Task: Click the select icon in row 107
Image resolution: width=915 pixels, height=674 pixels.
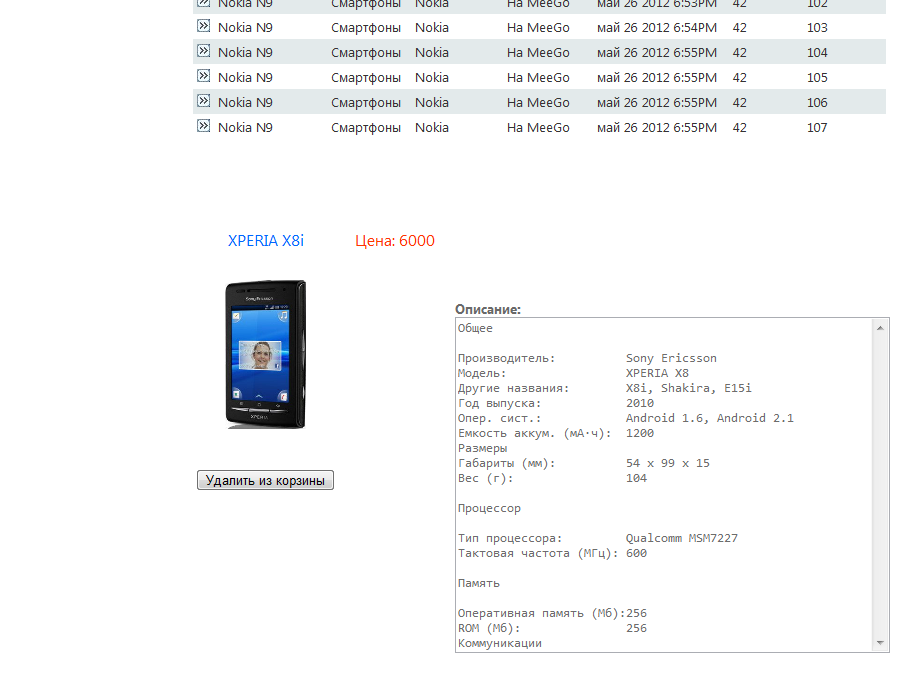Action: pos(203,127)
